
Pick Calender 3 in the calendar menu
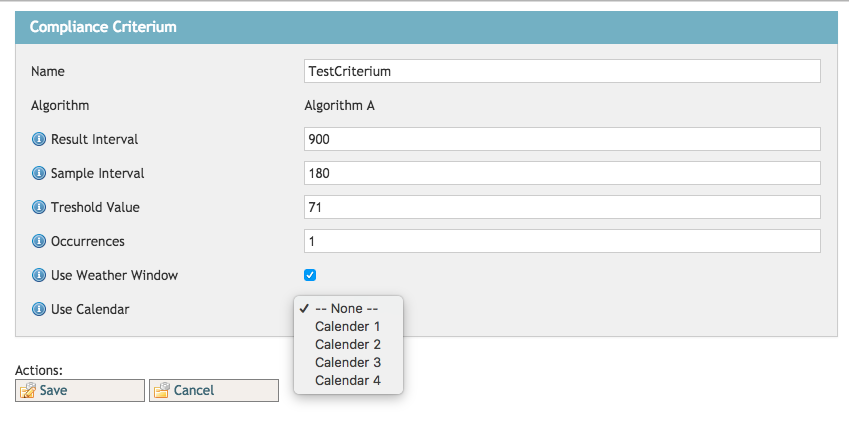tap(347, 363)
